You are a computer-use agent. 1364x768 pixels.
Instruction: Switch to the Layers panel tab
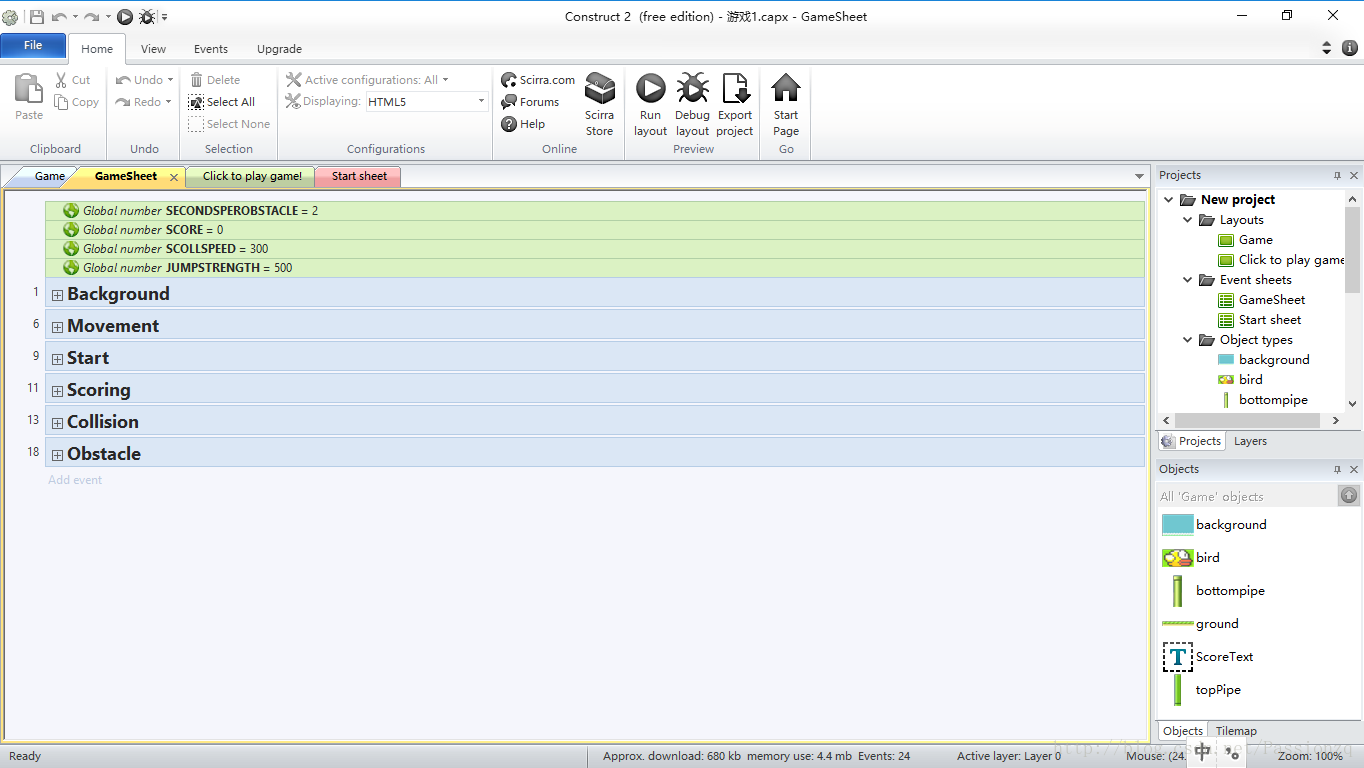click(x=1250, y=441)
